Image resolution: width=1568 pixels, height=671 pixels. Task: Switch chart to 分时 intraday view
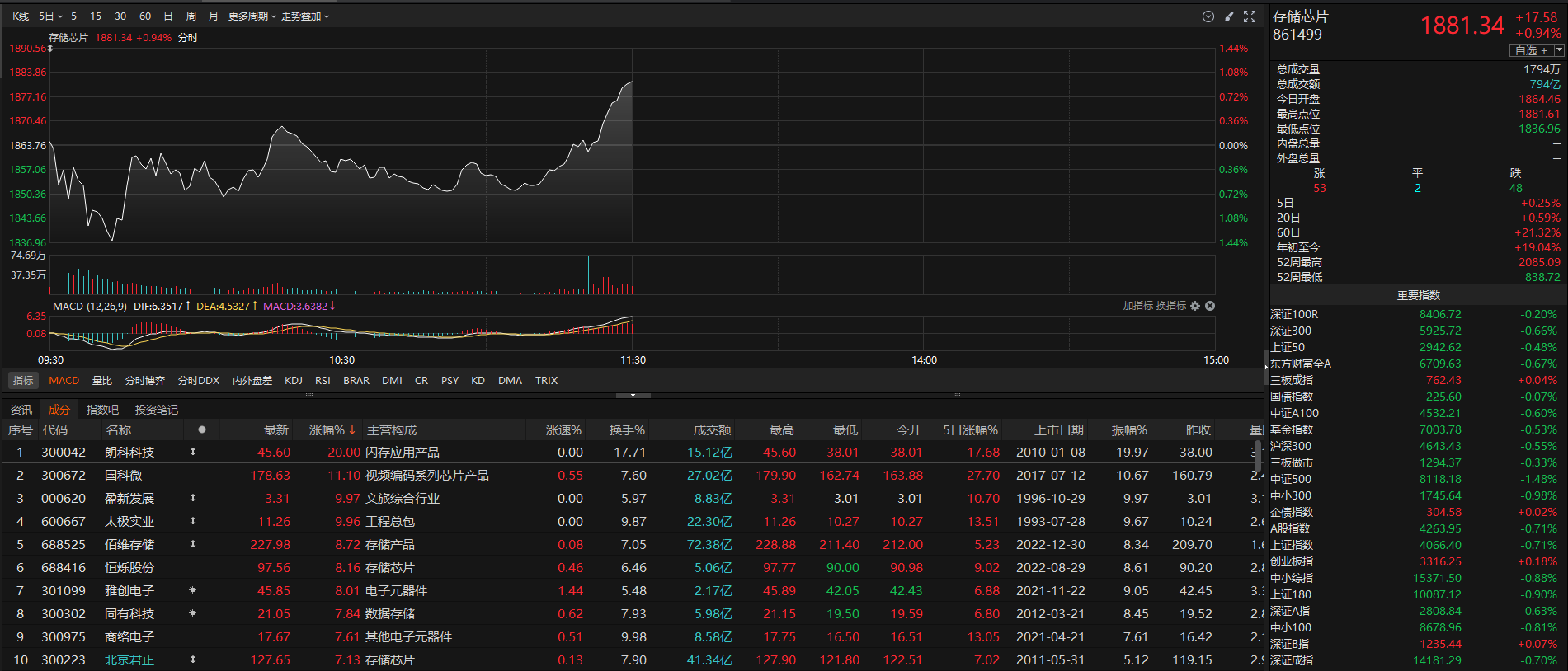(x=188, y=38)
